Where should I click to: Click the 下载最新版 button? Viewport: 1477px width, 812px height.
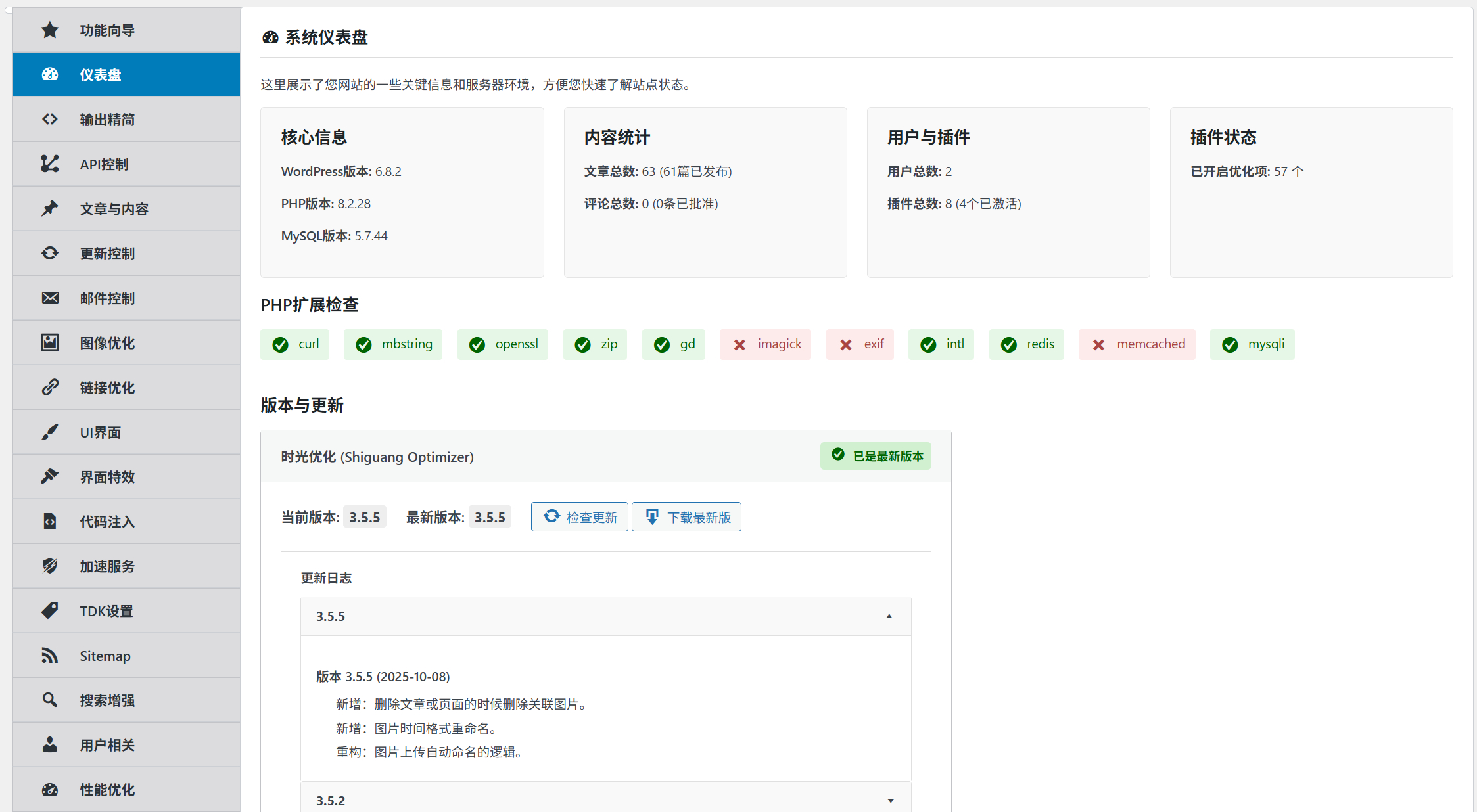click(686, 517)
